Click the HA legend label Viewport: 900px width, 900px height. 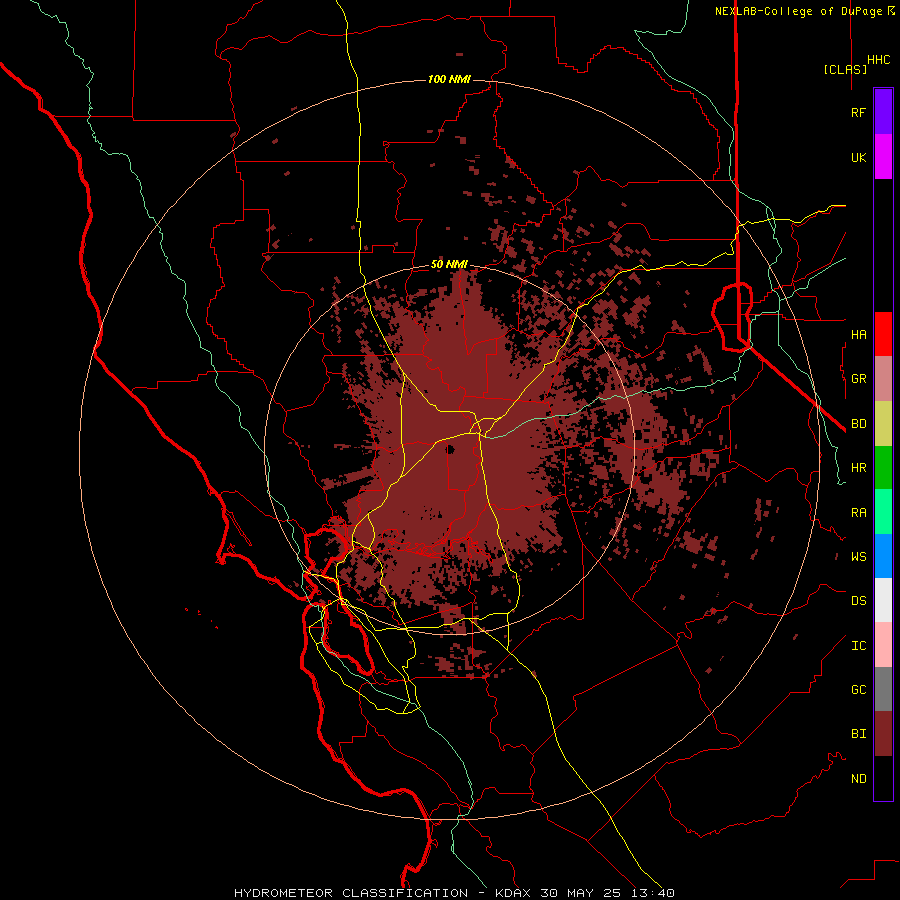point(858,334)
